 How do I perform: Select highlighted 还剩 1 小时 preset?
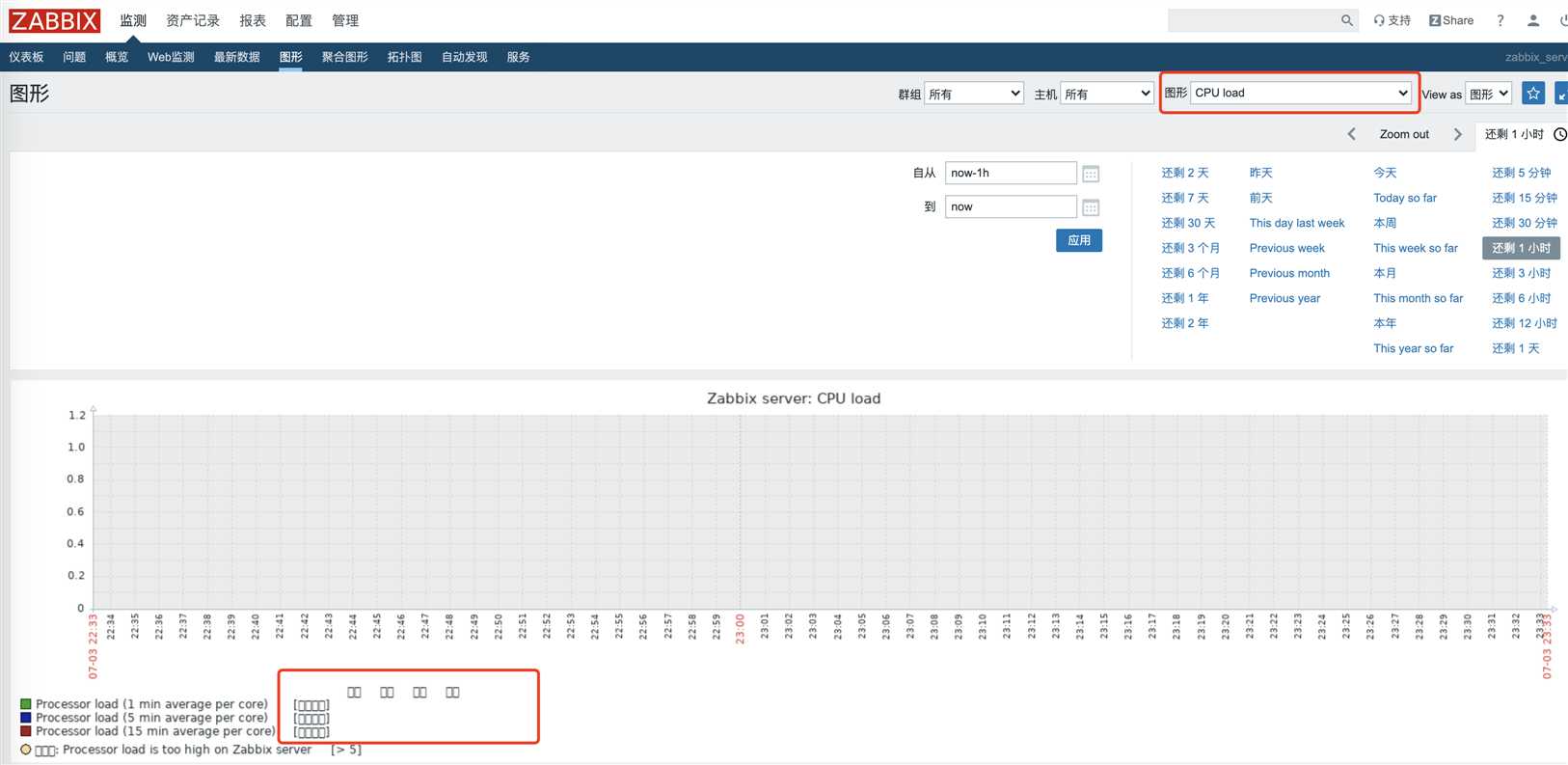(x=1522, y=248)
